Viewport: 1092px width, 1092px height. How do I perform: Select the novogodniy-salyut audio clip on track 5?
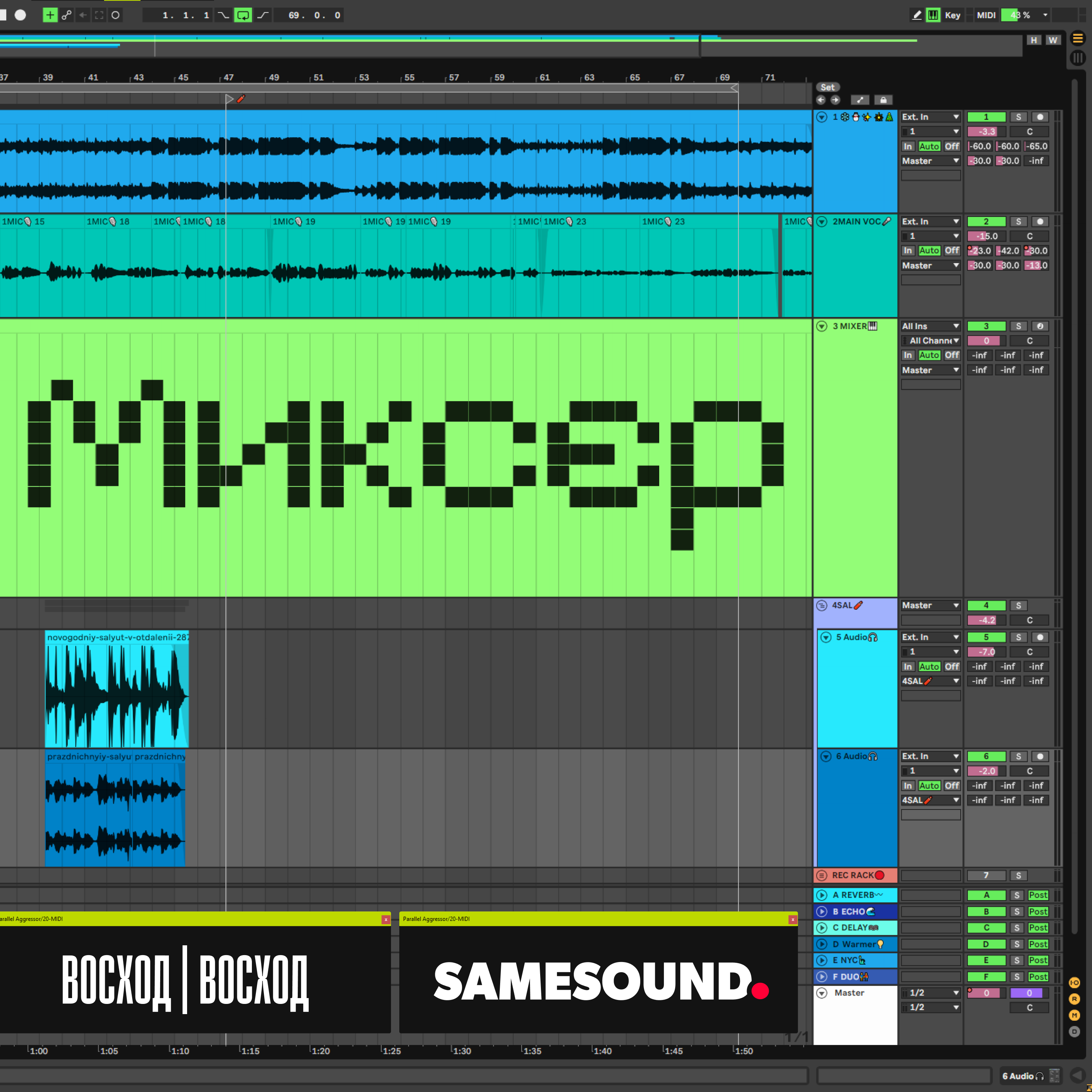pos(116,689)
